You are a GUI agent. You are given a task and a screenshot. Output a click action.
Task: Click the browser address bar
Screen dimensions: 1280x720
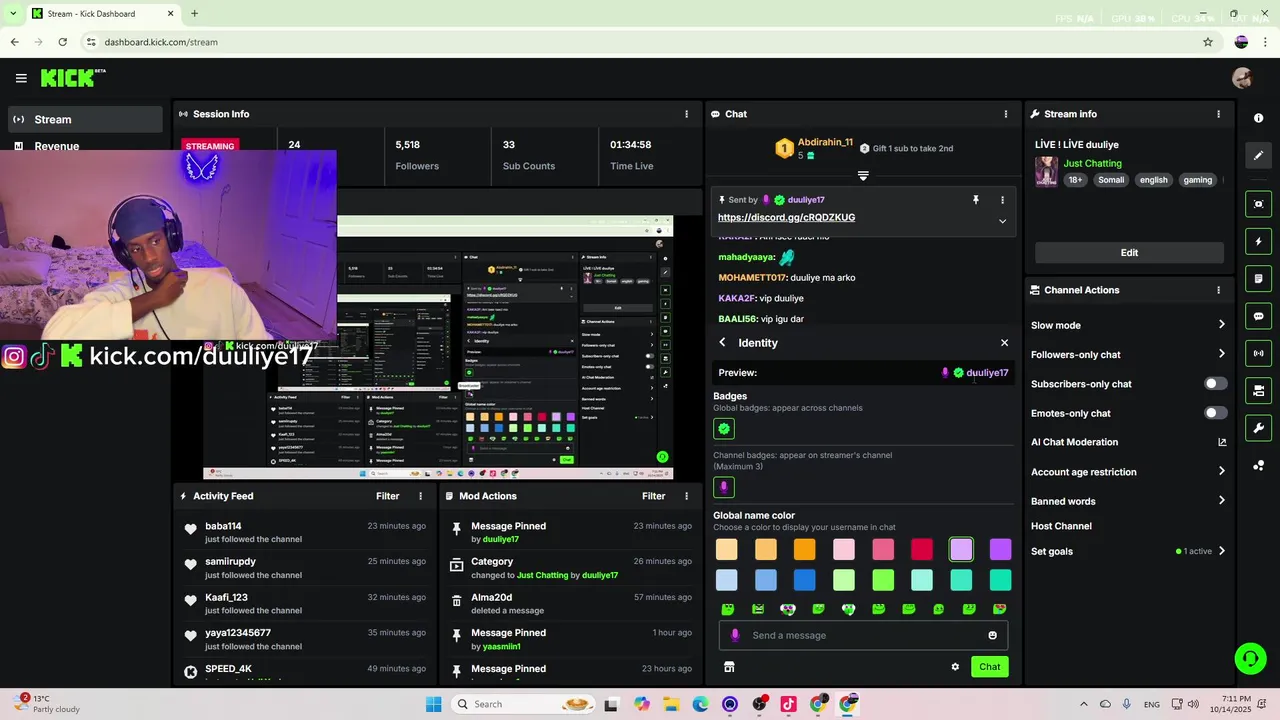(x=640, y=42)
